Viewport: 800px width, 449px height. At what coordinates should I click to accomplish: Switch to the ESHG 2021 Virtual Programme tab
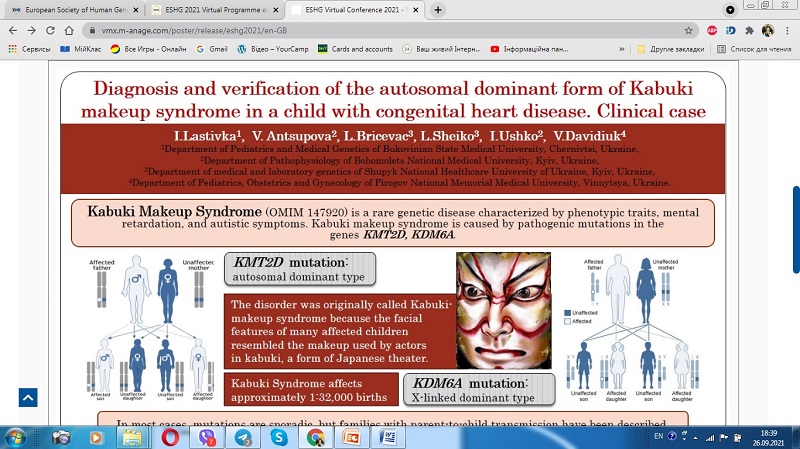point(208,10)
